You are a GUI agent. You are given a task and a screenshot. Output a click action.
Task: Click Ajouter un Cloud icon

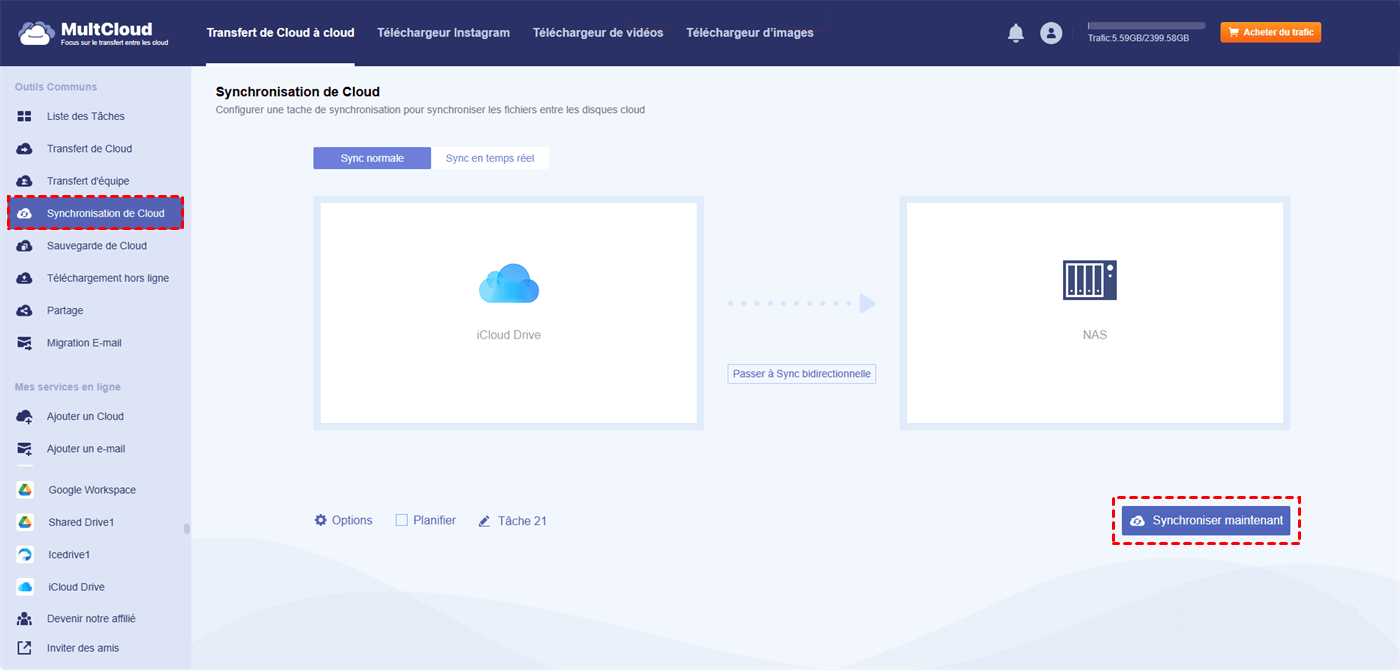click(x=25, y=416)
